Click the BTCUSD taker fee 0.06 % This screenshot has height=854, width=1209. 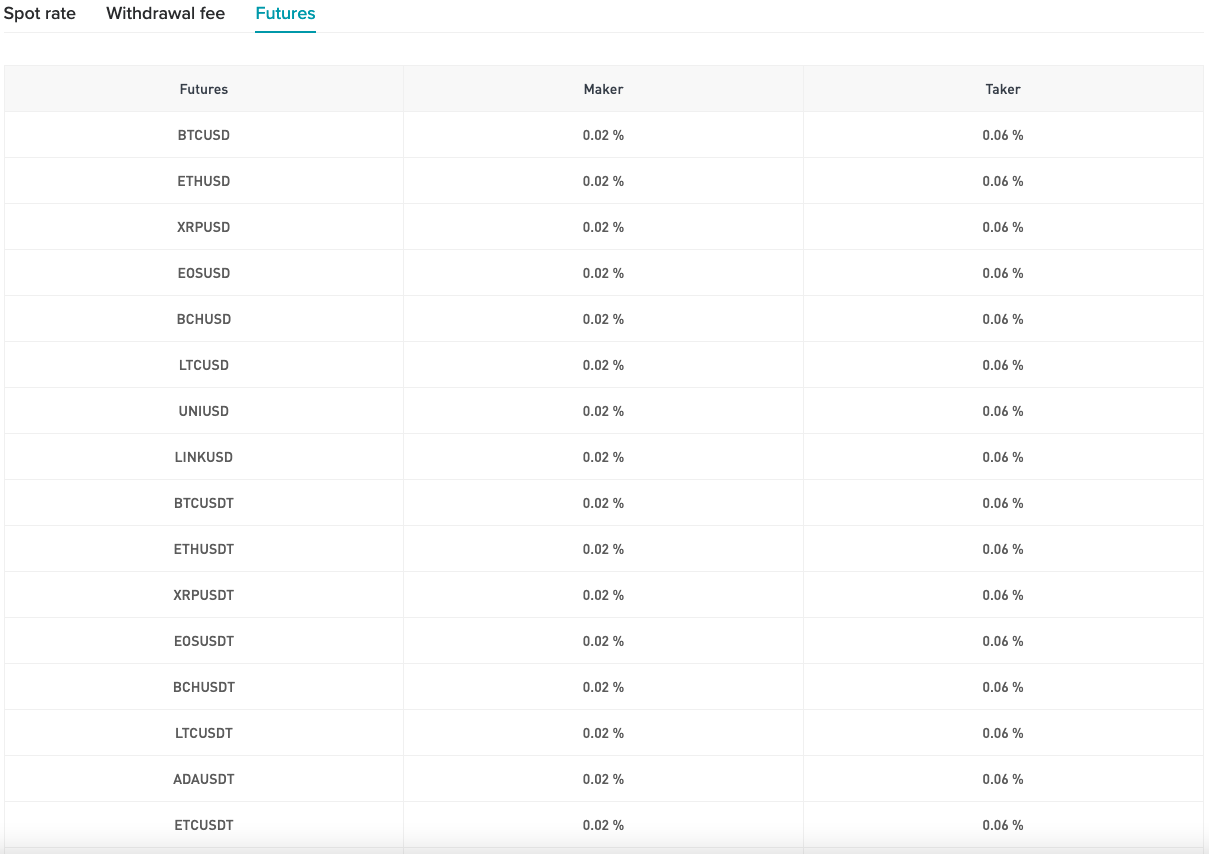pyautogui.click(x=1003, y=135)
